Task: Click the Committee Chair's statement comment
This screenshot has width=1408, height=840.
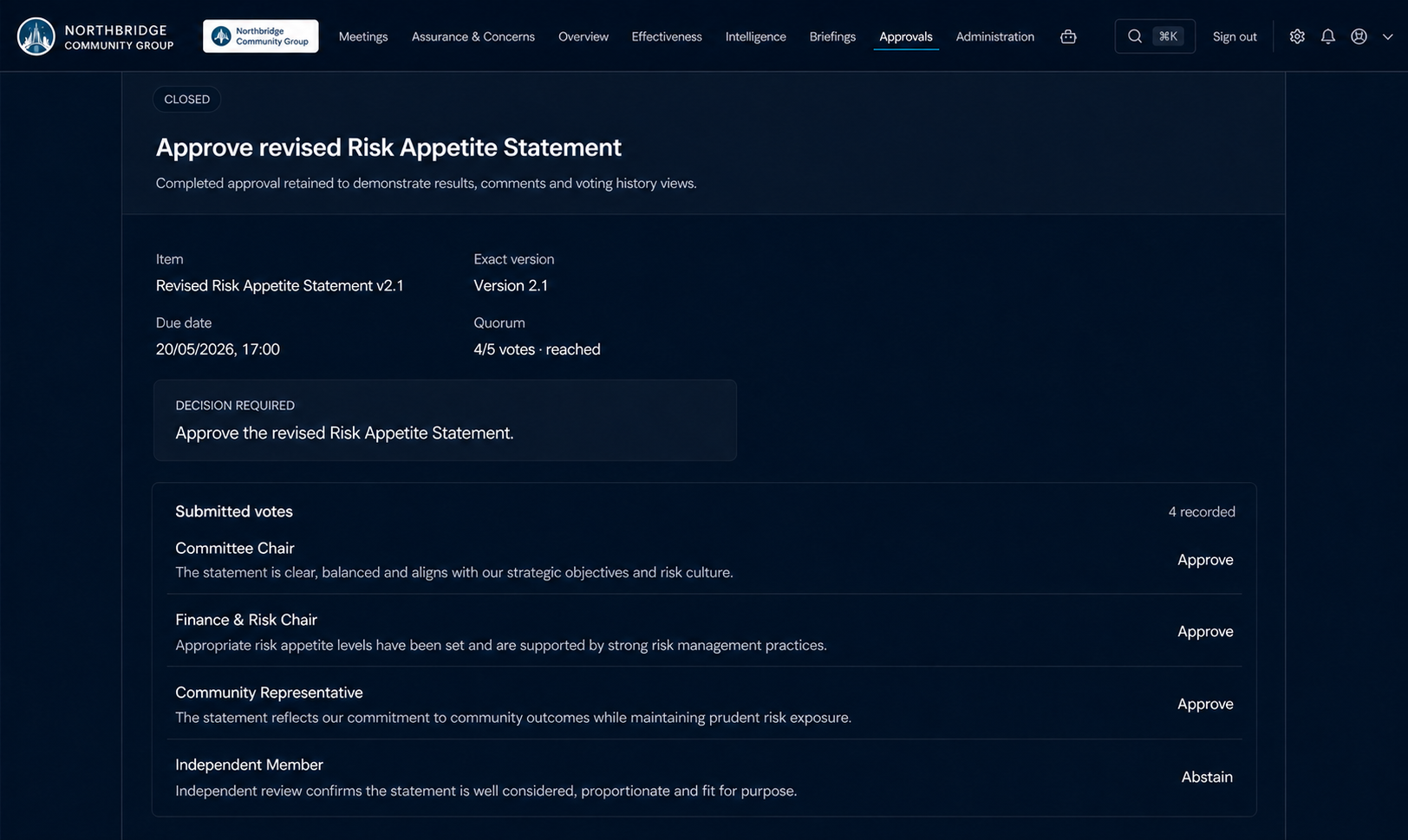Action: click(454, 572)
